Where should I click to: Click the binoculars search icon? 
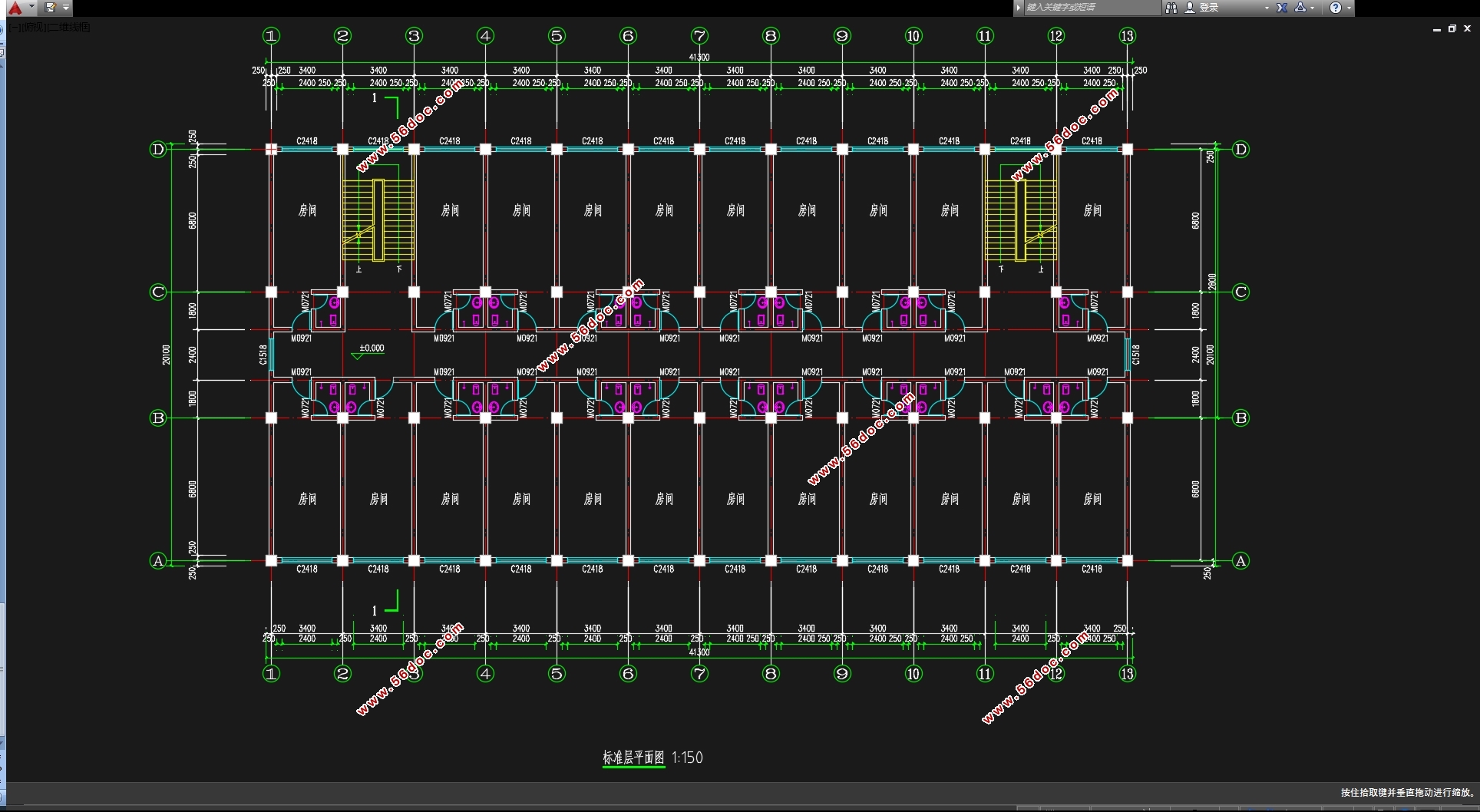point(1171,8)
